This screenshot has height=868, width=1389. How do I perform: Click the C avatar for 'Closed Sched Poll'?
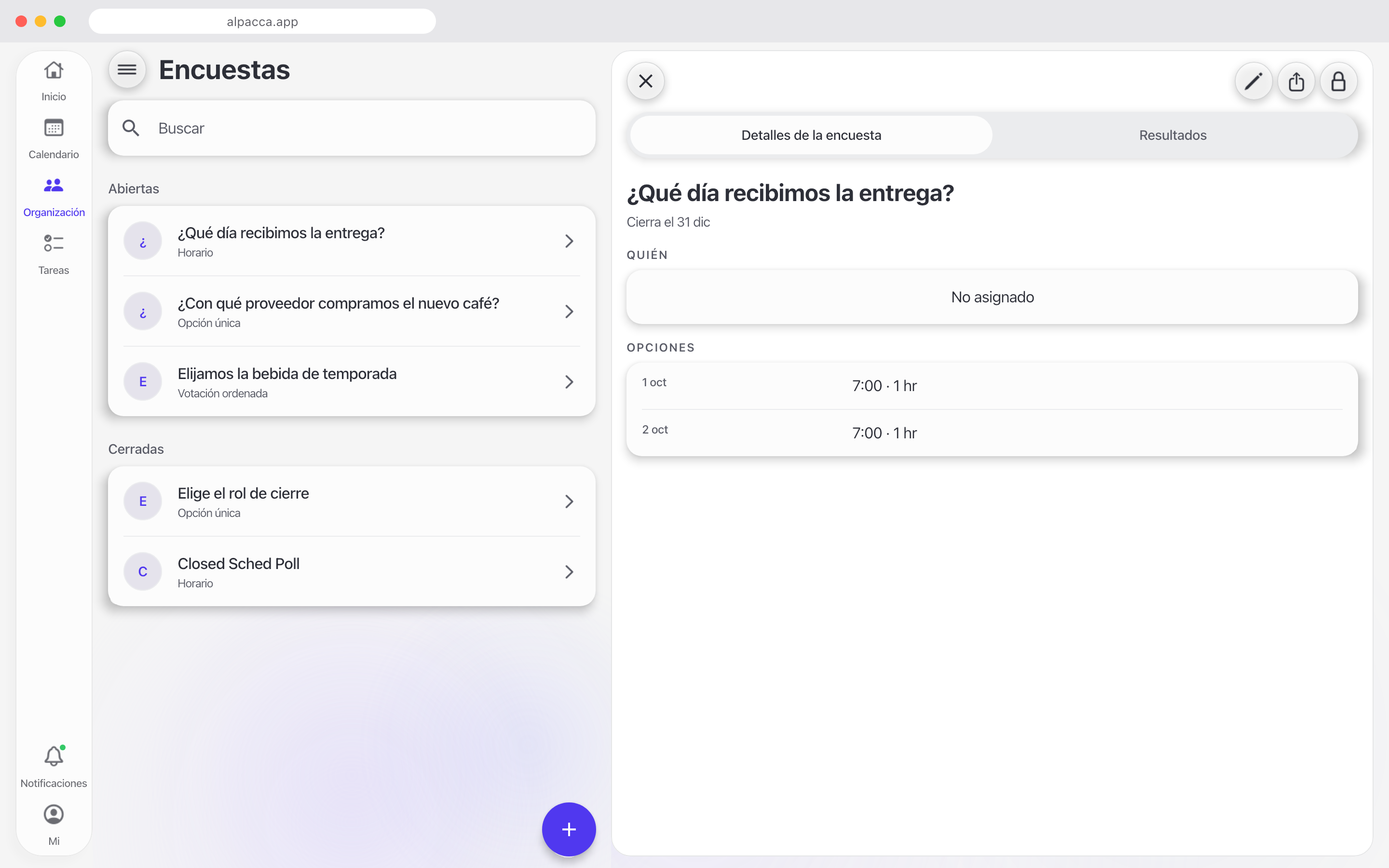tap(143, 572)
